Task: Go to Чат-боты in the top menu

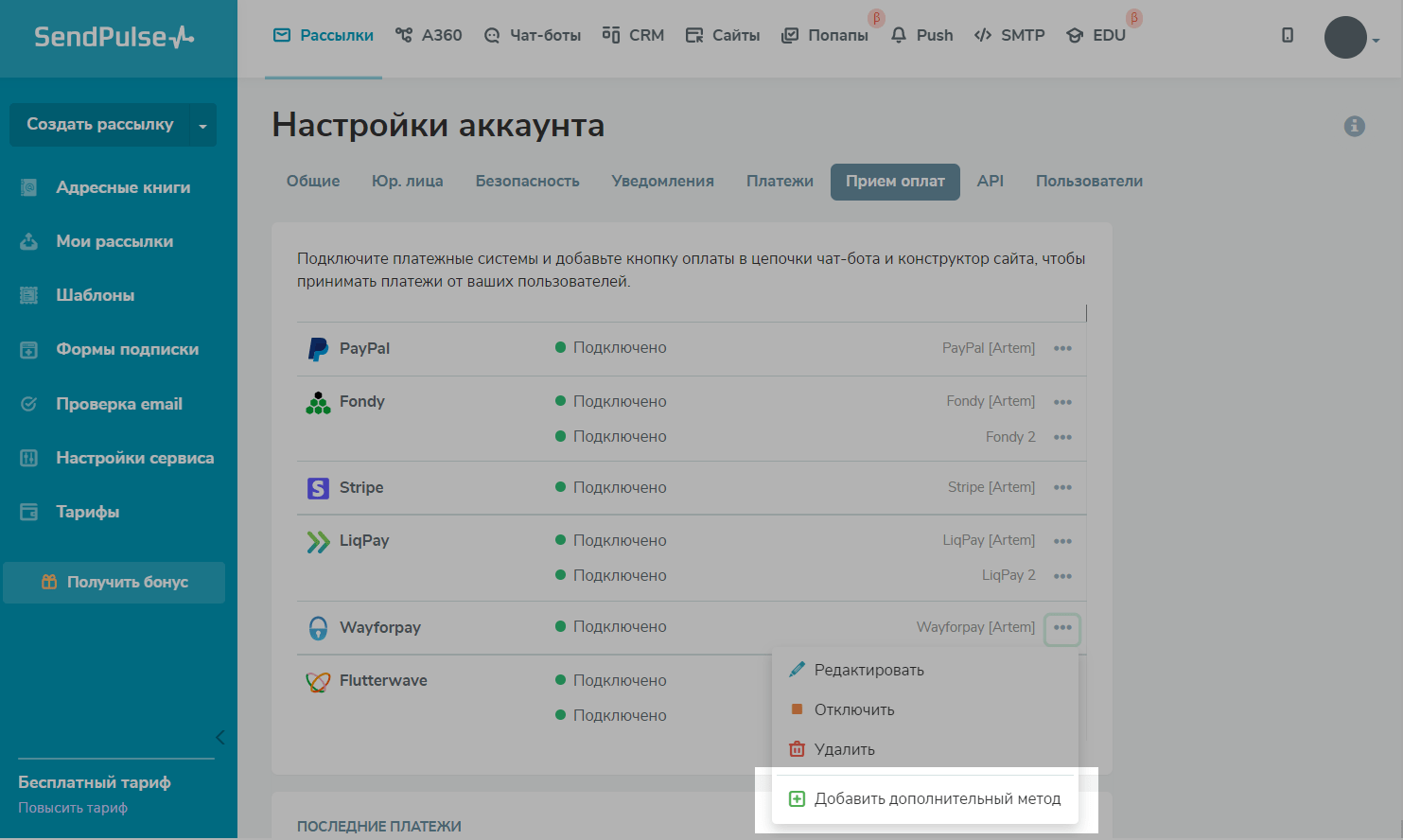Action: [x=533, y=35]
